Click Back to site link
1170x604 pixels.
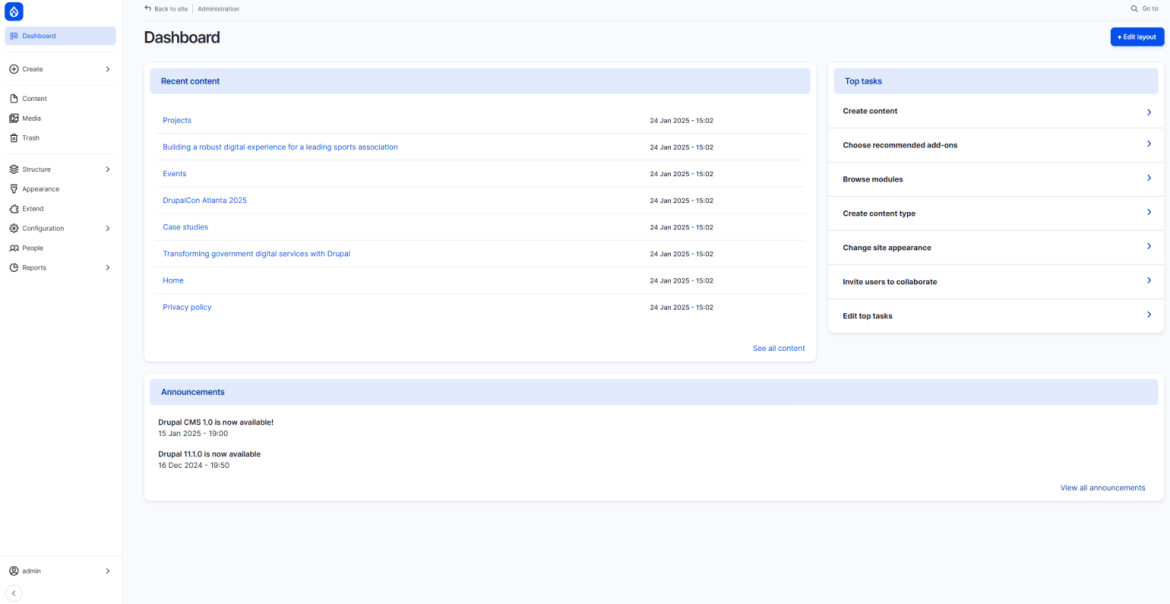[166, 9]
